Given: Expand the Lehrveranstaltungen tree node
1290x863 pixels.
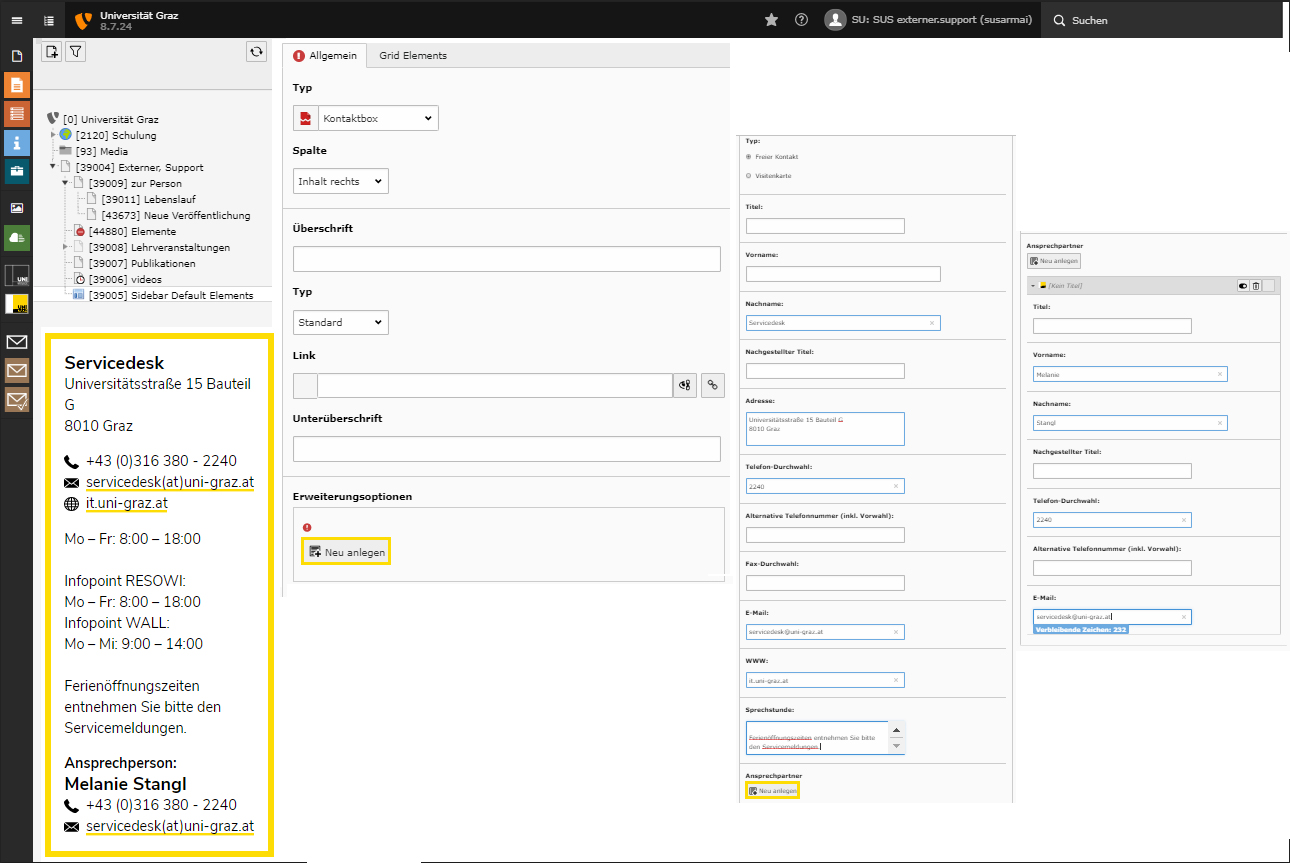Looking at the screenshot, I should point(66,247).
